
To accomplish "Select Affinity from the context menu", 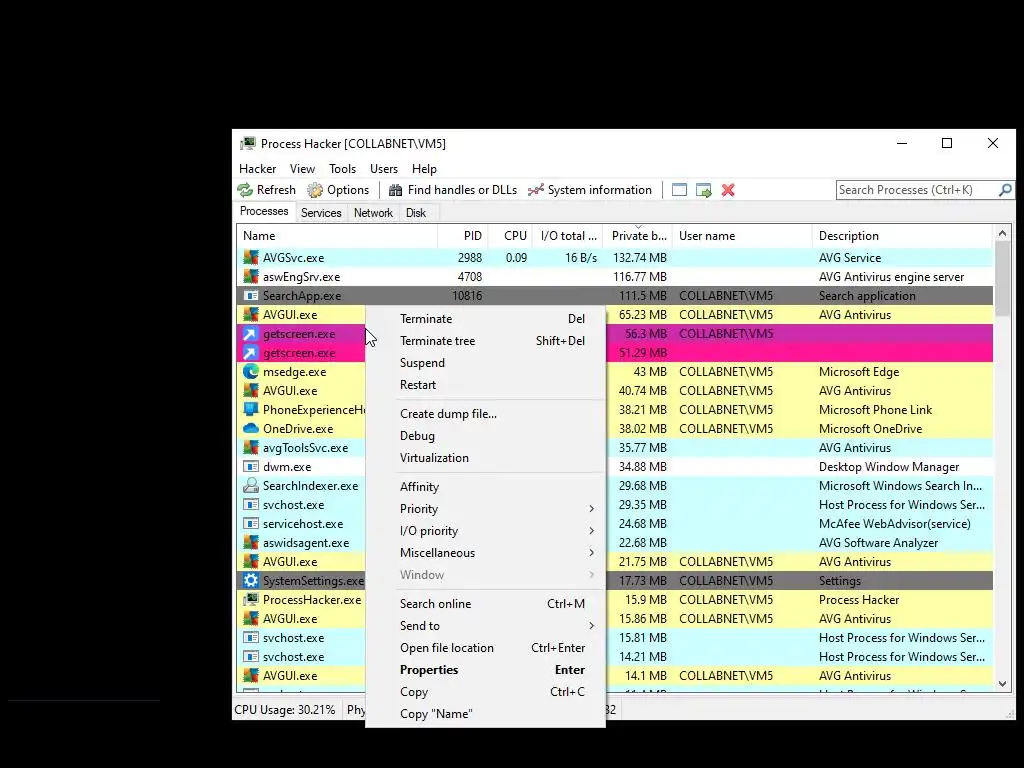I will coord(485,487).
